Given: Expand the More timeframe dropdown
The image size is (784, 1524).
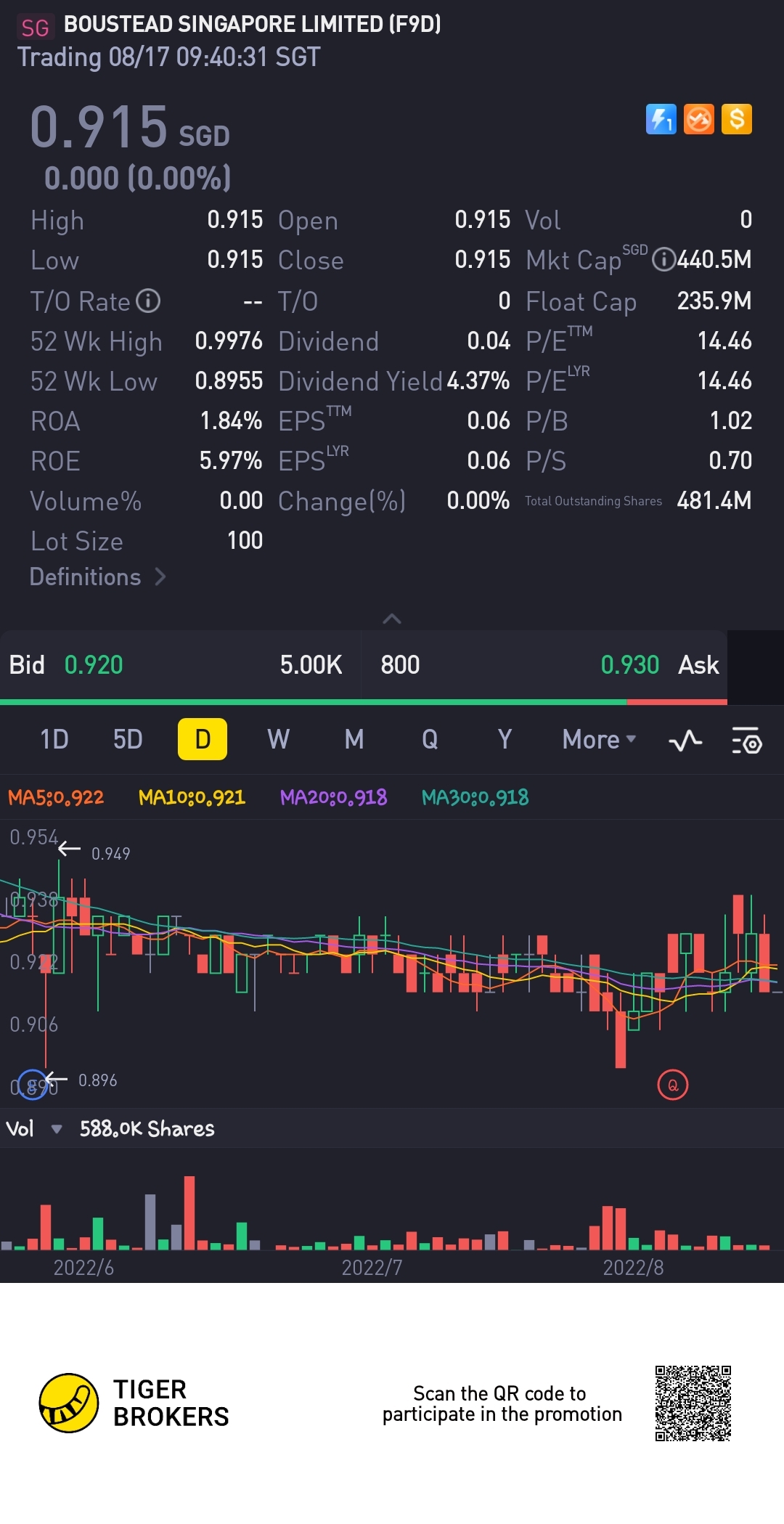Looking at the screenshot, I should click(x=599, y=740).
